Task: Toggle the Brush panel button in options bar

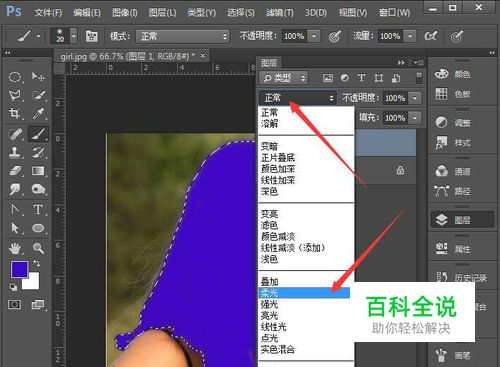Action: coord(91,36)
